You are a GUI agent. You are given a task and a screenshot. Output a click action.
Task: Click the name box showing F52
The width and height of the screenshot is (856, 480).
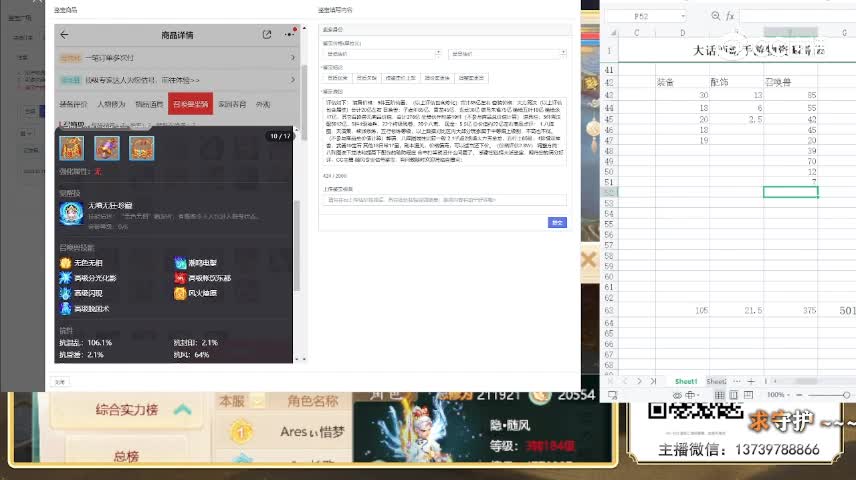(642, 16)
